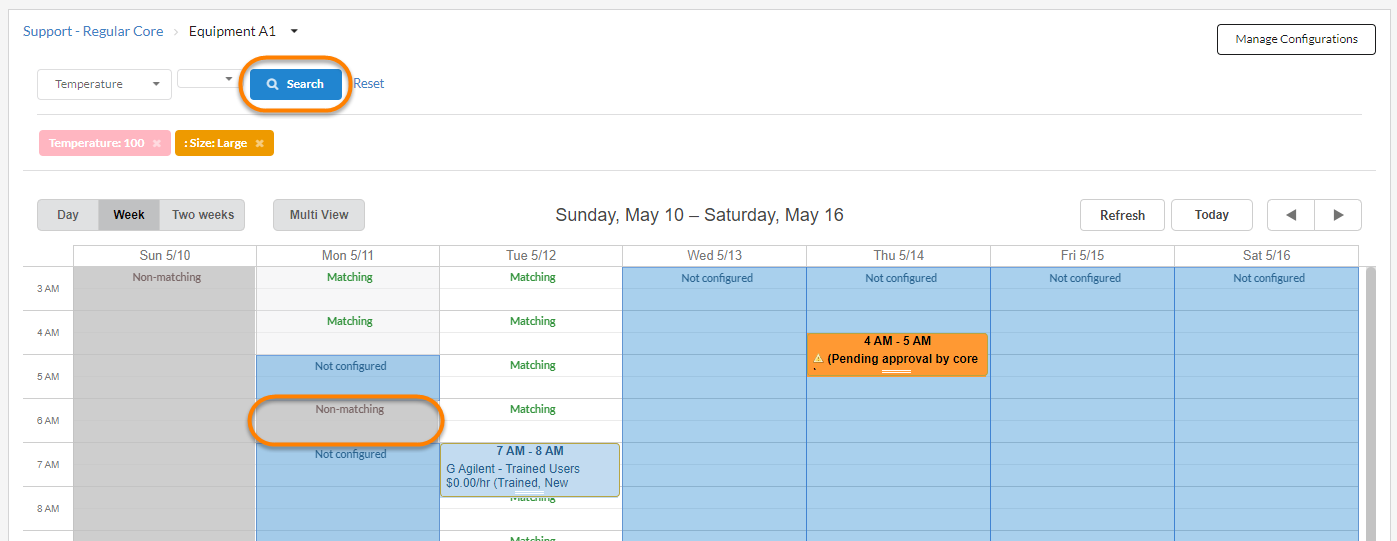The height and width of the screenshot is (541, 1397).
Task: Open the 4 AM - 5 AM pending approval event
Action: coord(897,354)
